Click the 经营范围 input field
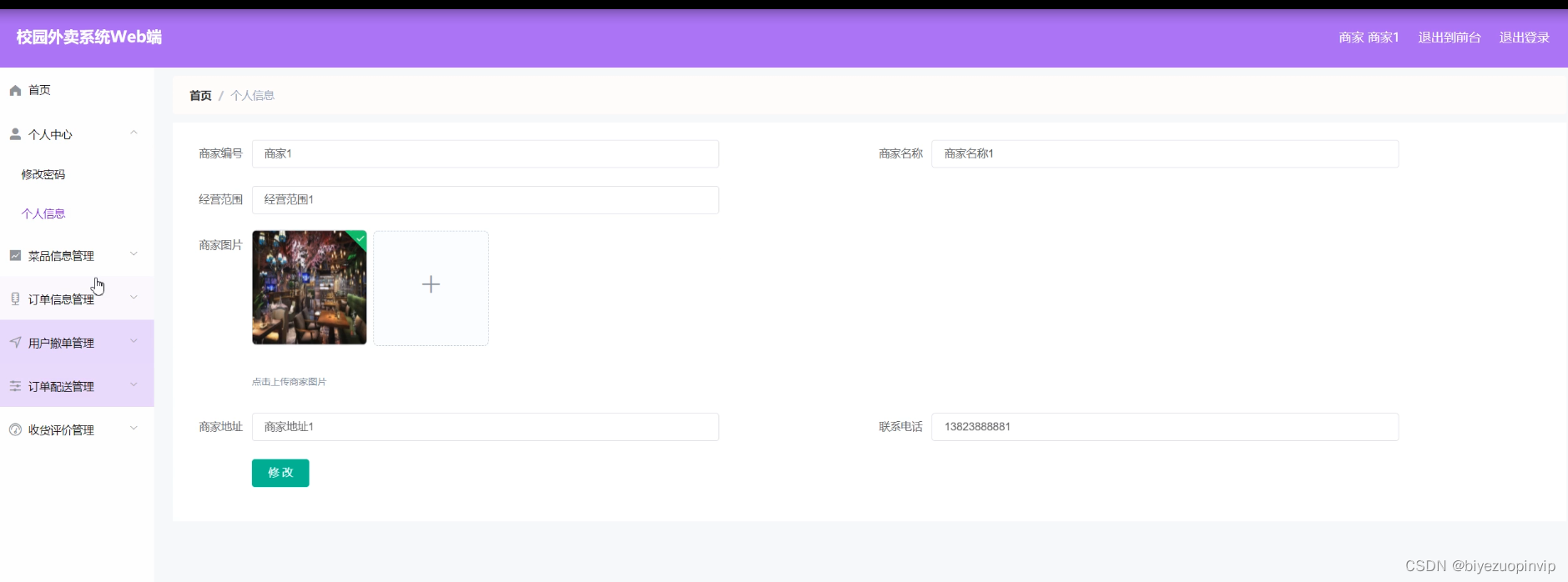The image size is (1568, 582). coord(486,199)
